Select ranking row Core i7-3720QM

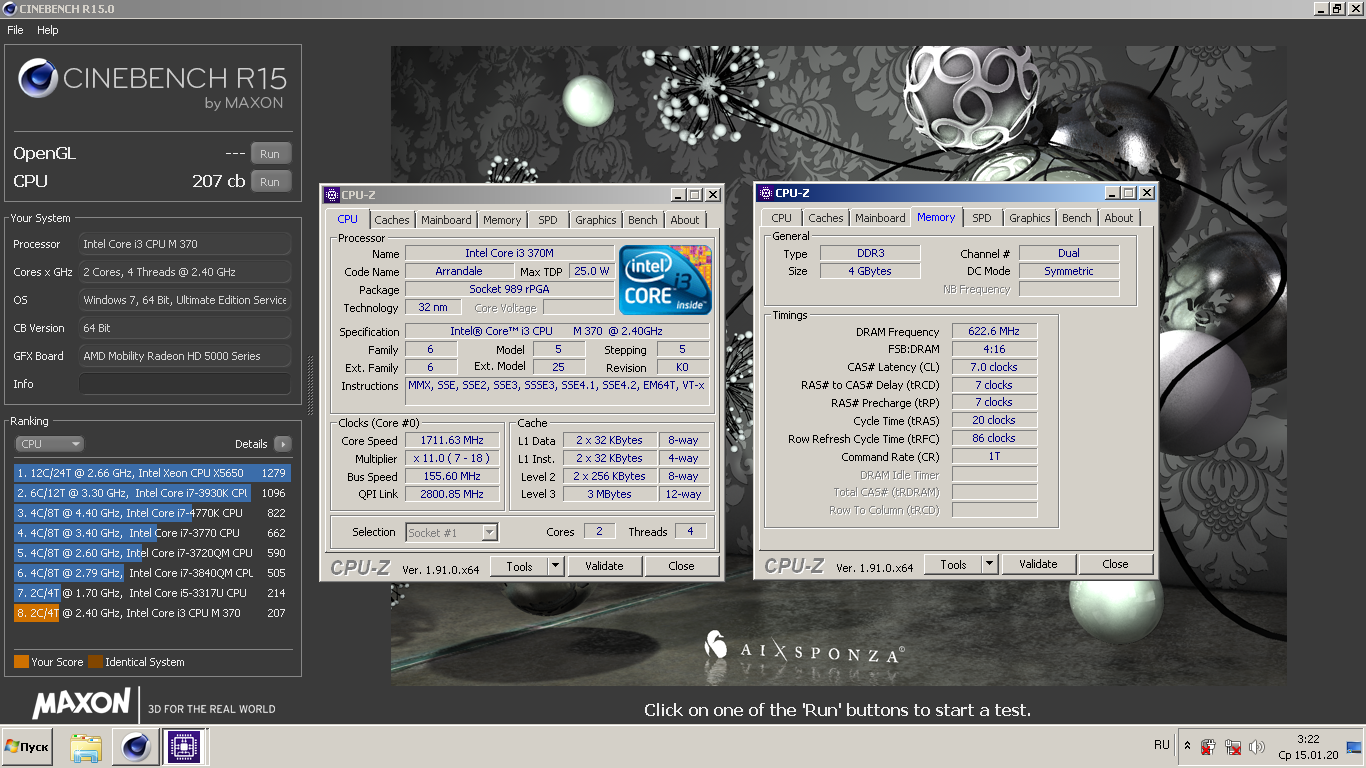click(152, 553)
